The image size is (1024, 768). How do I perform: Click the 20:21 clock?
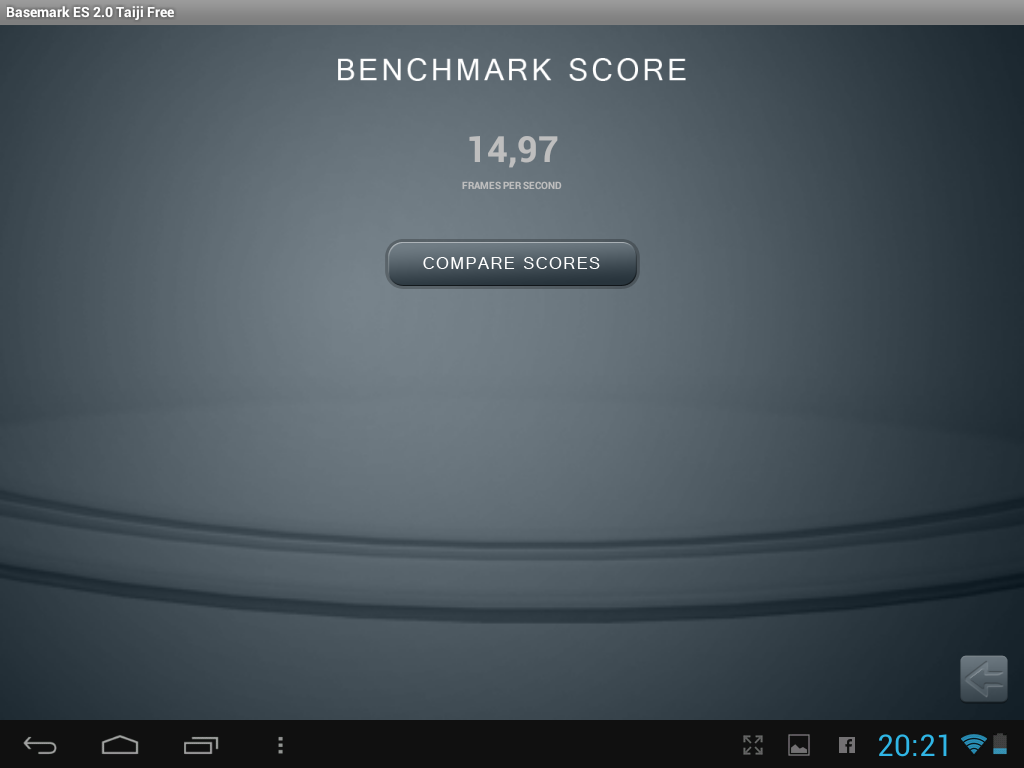pyautogui.click(x=914, y=745)
